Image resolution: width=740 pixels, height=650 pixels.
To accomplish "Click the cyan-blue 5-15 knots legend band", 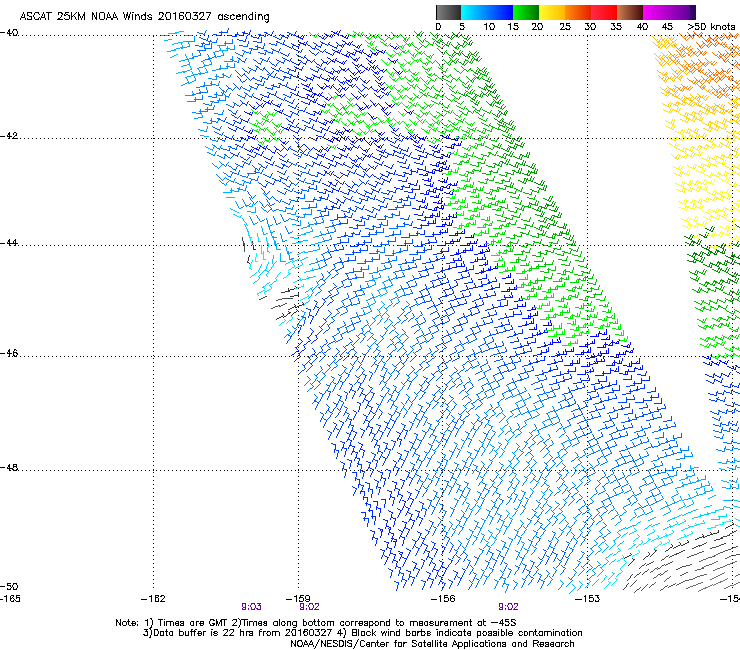I will click(487, 12).
